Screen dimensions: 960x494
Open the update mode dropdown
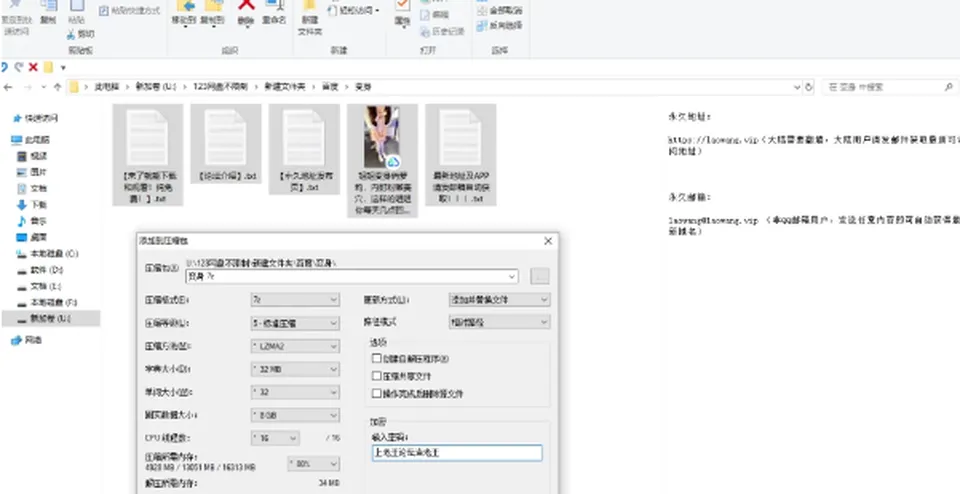pyautogui.click(x=500, y=300)
